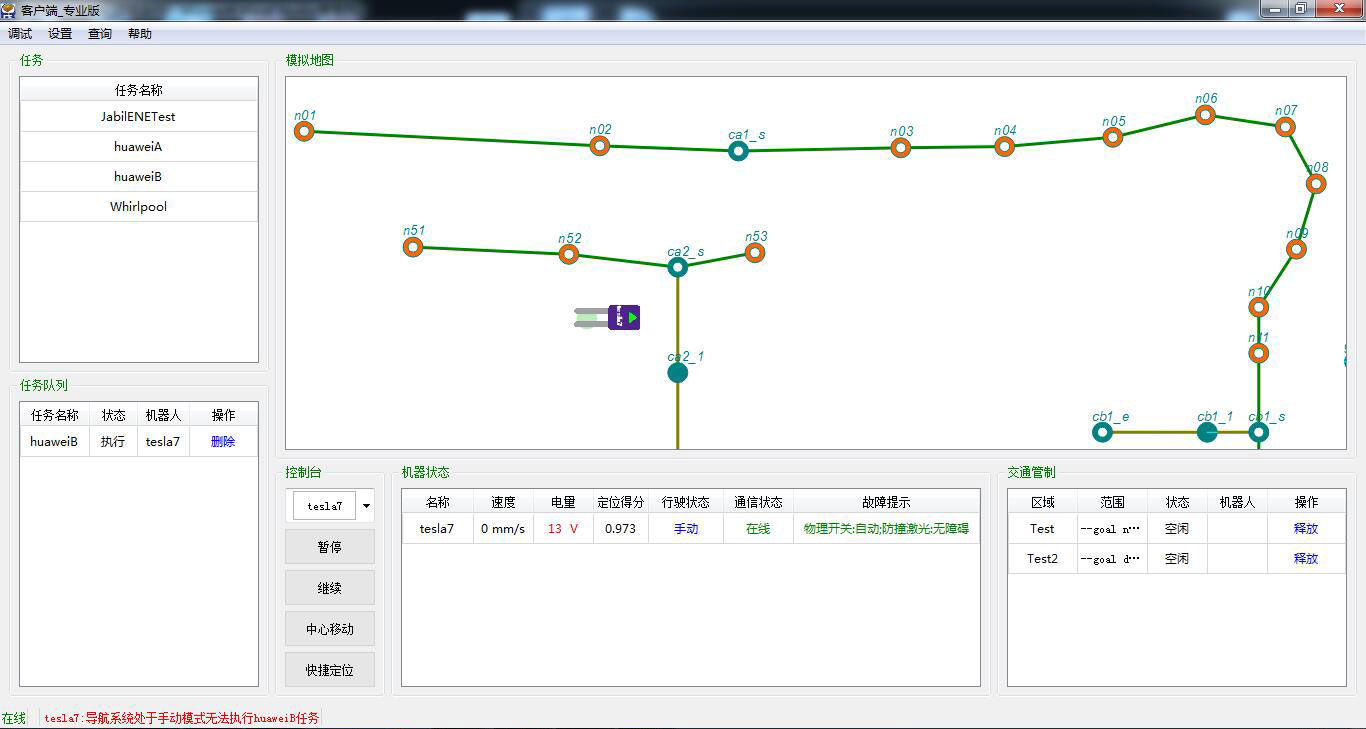The height and width of the screenshot is (729, 1366).
Task: Click the tesla7 robot icon on map
Action: coord(622,318)
